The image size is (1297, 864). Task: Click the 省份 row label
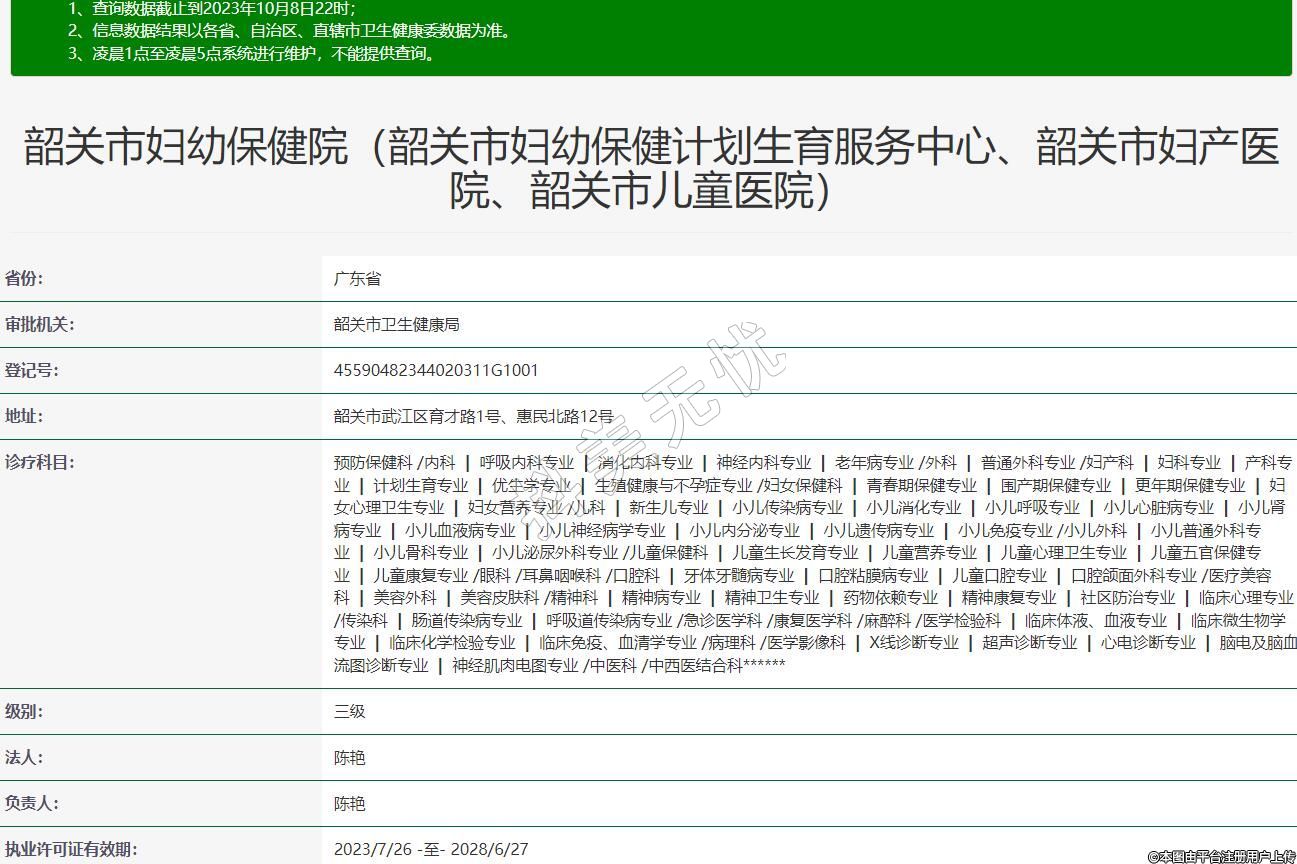pos(24,278)
